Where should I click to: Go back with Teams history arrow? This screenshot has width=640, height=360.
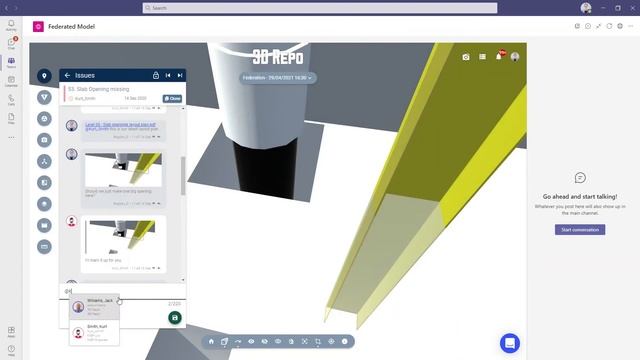pyautogui.click(x=6, y=8)
